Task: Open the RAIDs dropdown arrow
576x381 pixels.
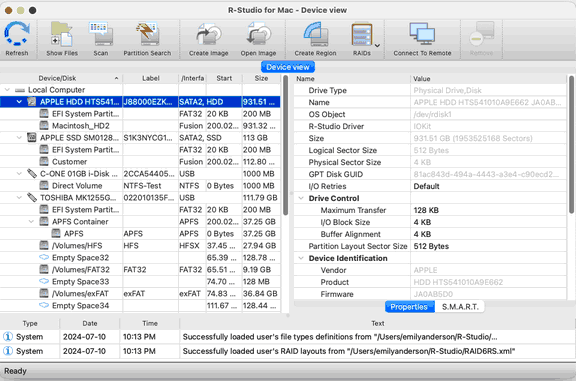Action: tap(377, 46)
